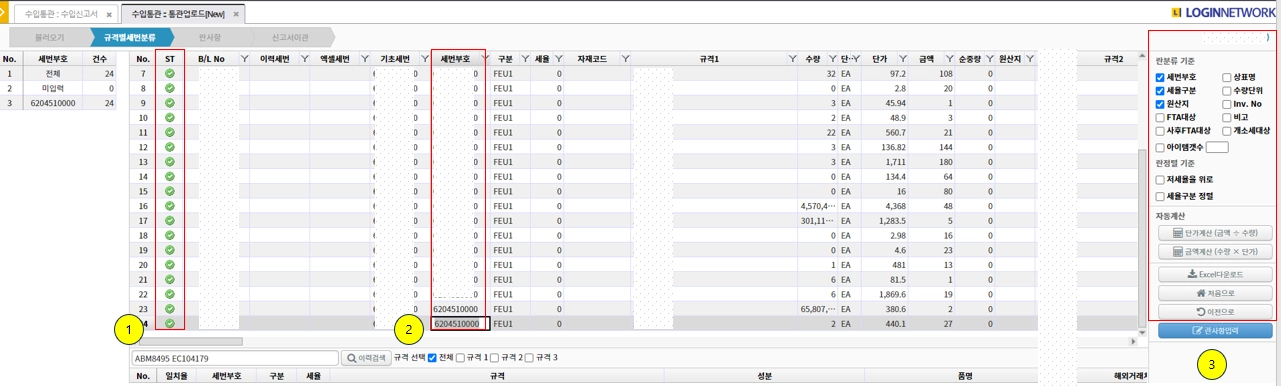The width and height of the screenshot is (1281, 386).
Task: Close the 수입신고서 tab with its X
Action: 109,15
